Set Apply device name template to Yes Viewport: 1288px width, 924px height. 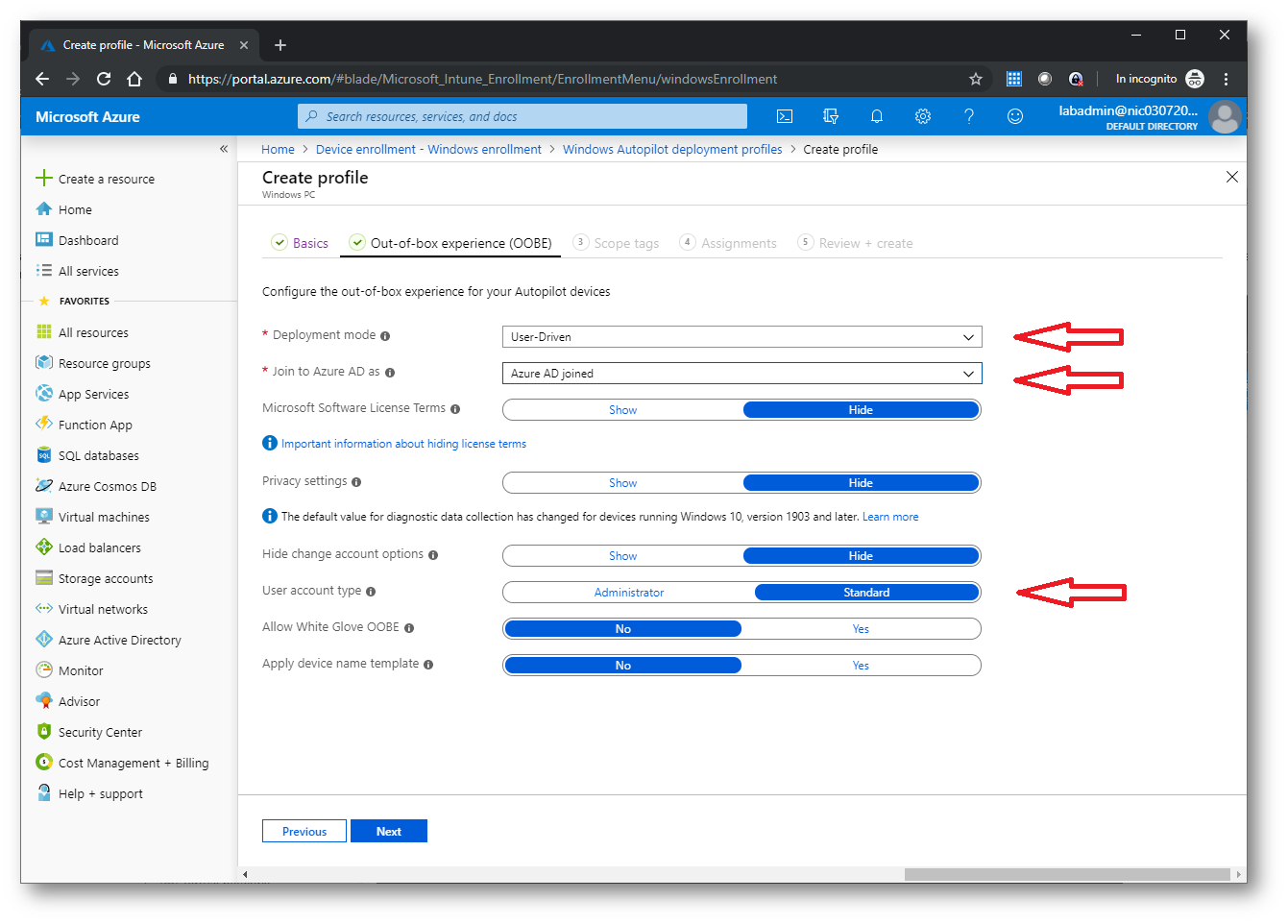(x=862, y=666)
